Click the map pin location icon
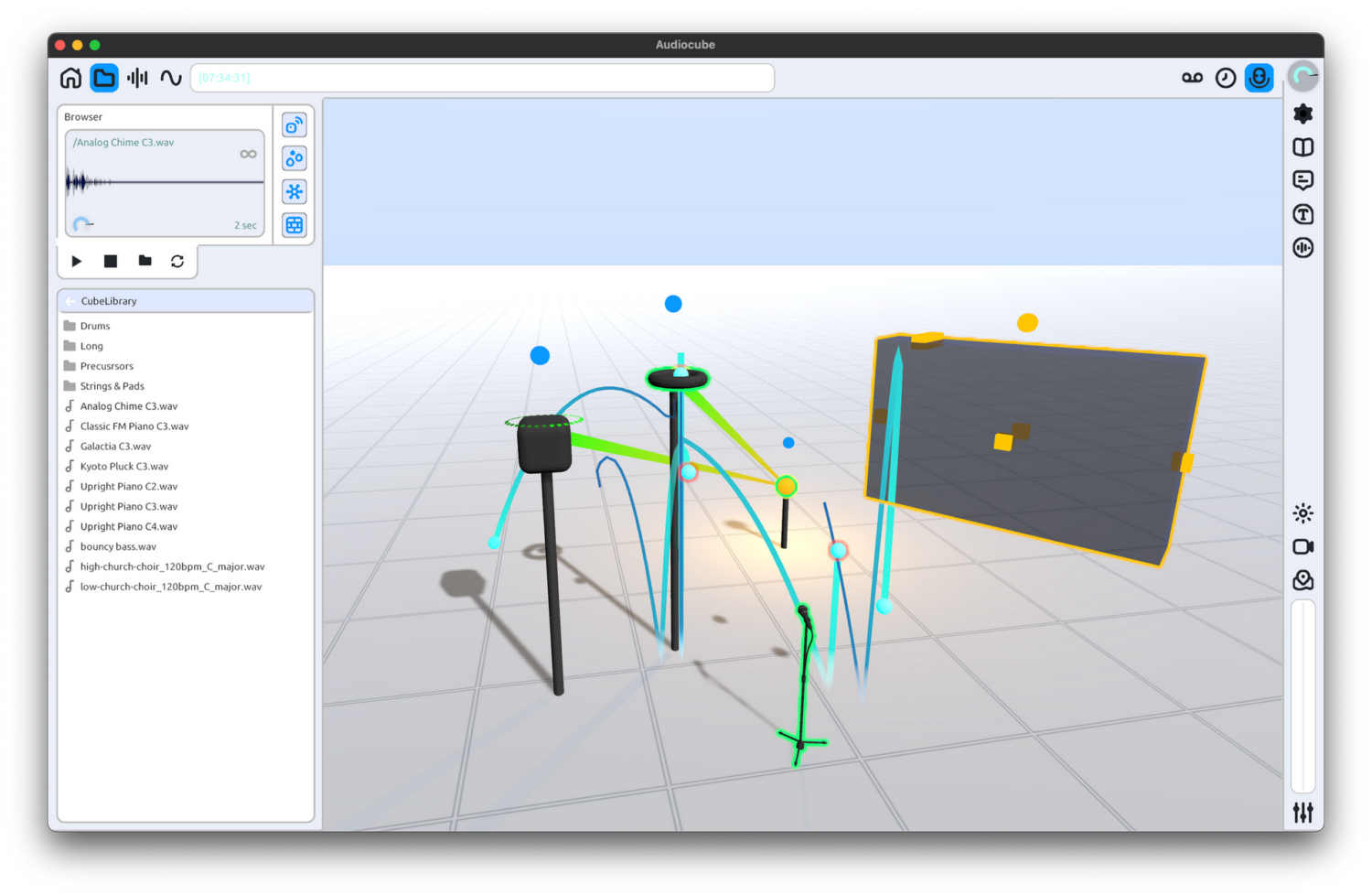The image size is (1372, 895). tap(1303, 580)
